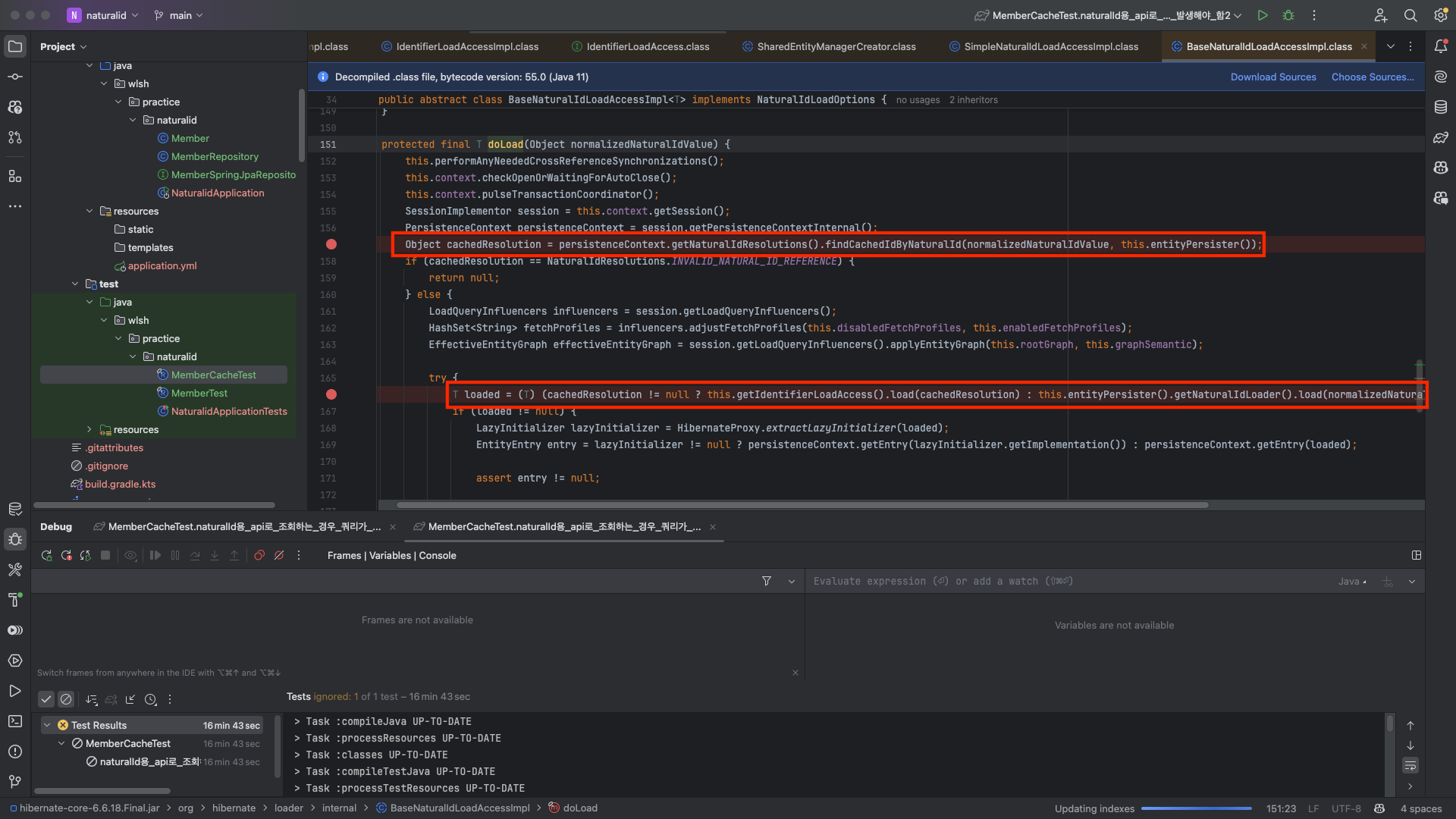Switch to SharedEntityManagerCreator.class tab
This screenshot has height=819, width=1456.
(828, 46)
